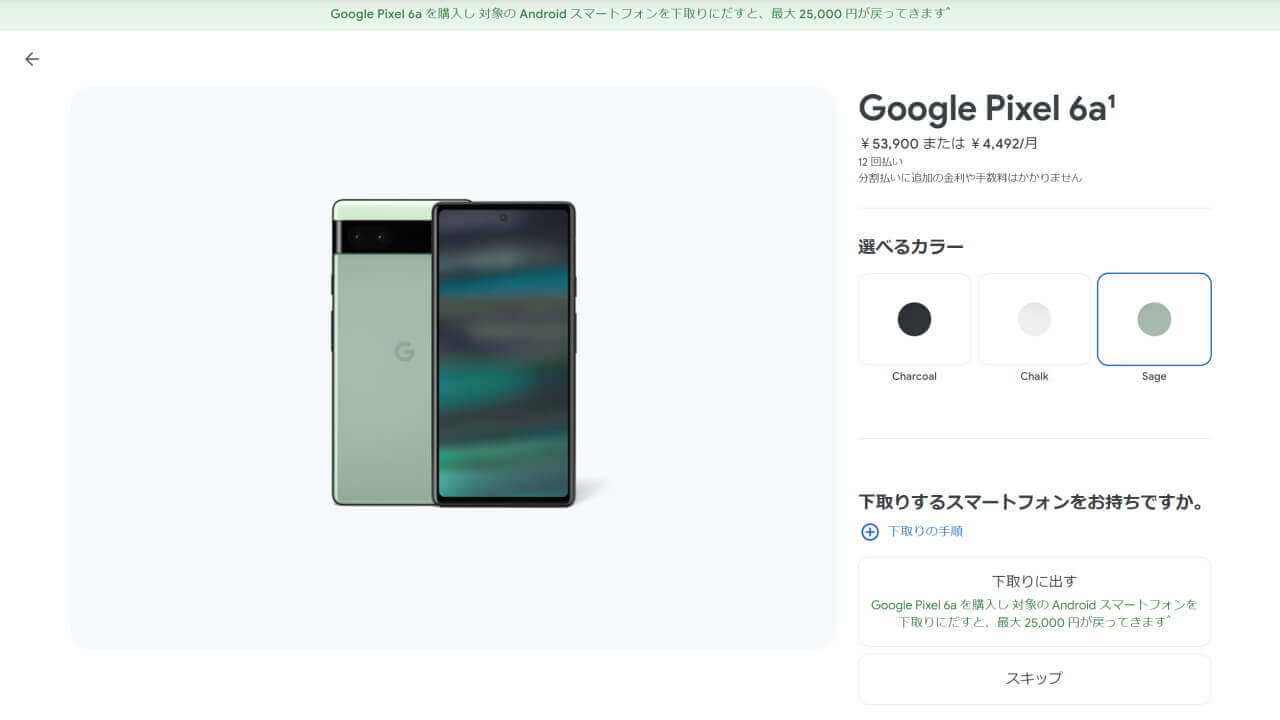
Task: Click the green trade-in offer text in card
Action: click(x=1034, y=613)
